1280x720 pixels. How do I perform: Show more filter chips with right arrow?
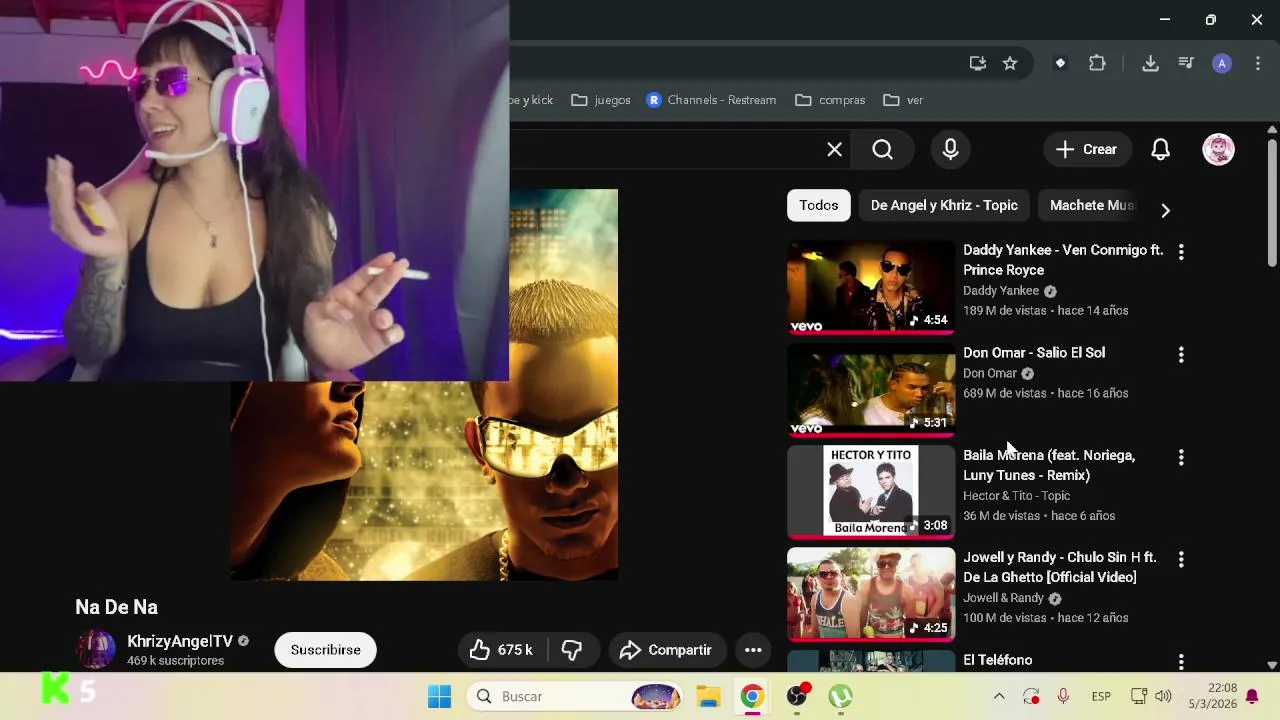(1165, 210)
